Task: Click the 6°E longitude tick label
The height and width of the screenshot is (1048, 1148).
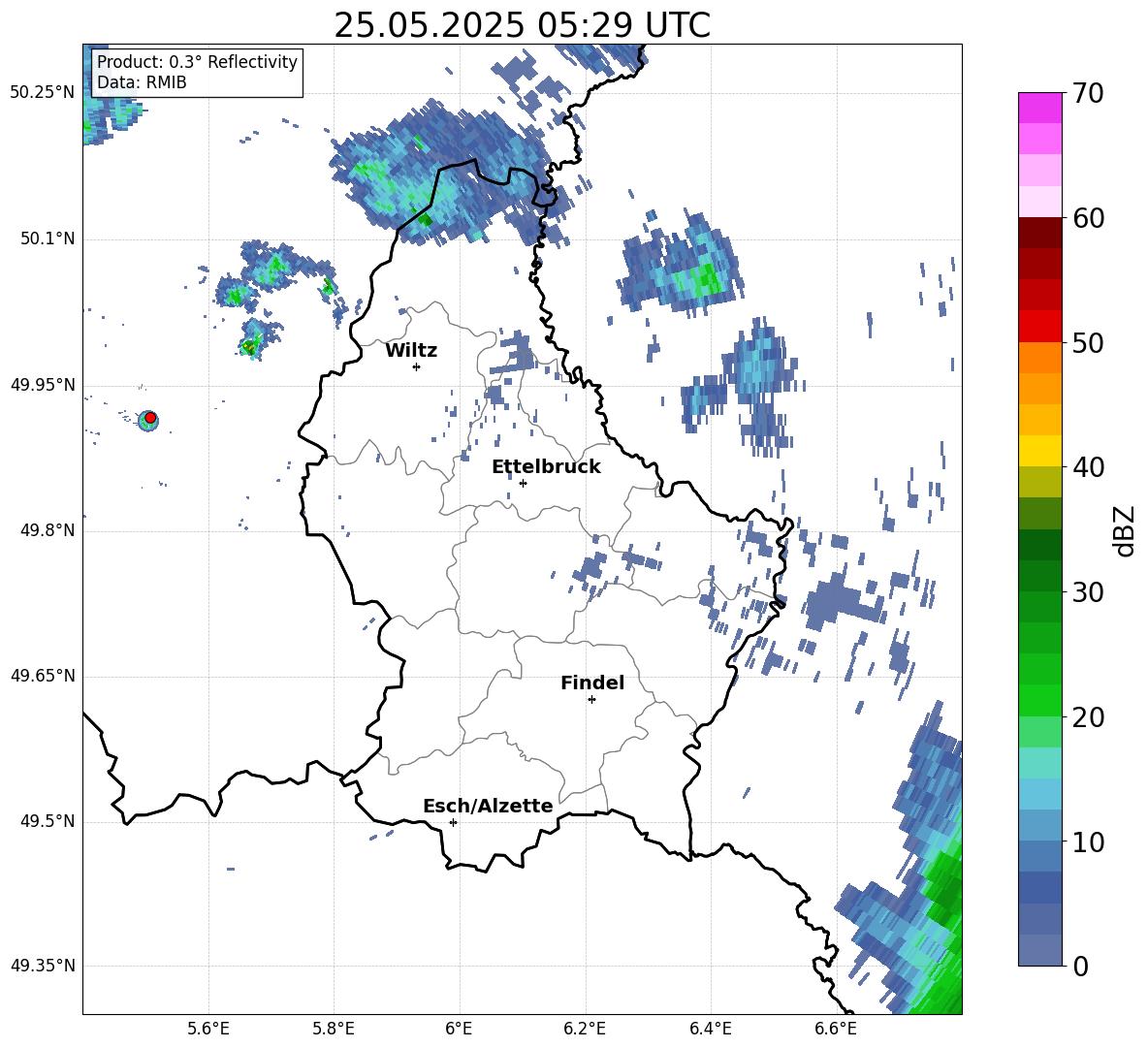Action: point(459,1029)
